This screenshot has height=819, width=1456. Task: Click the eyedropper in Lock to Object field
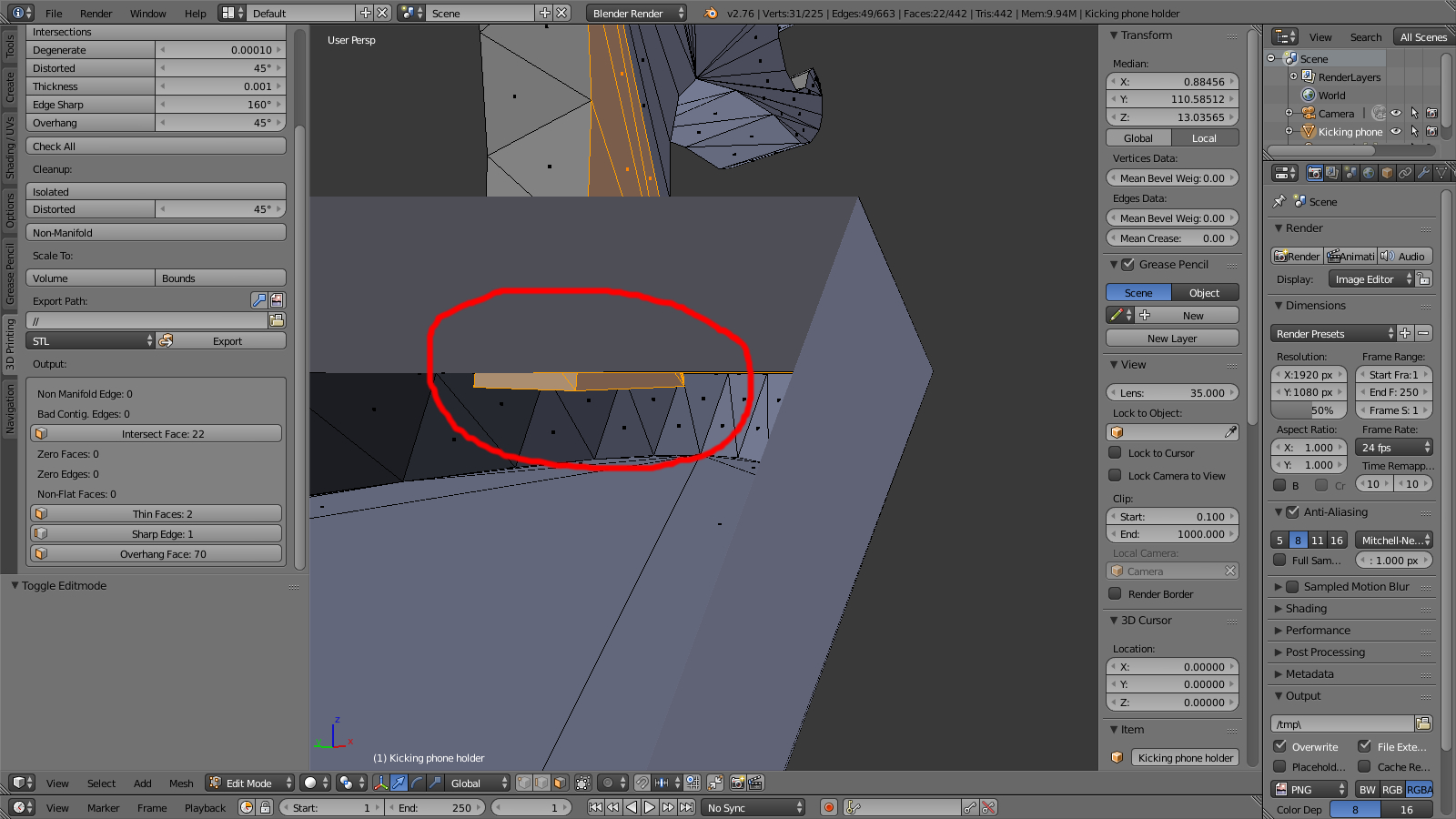pos(1230,432)
